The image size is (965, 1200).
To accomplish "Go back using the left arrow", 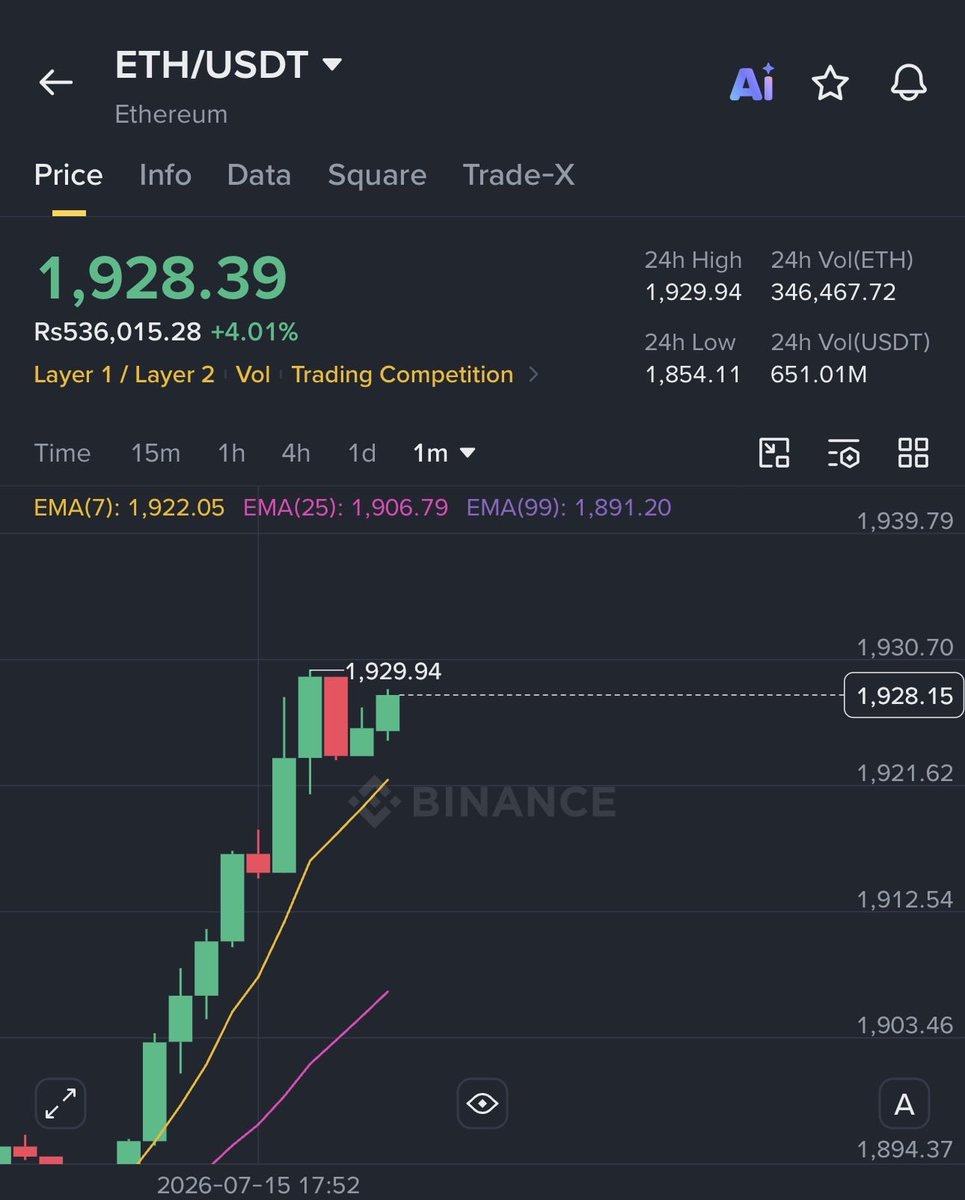I will [x=56, y=83].
